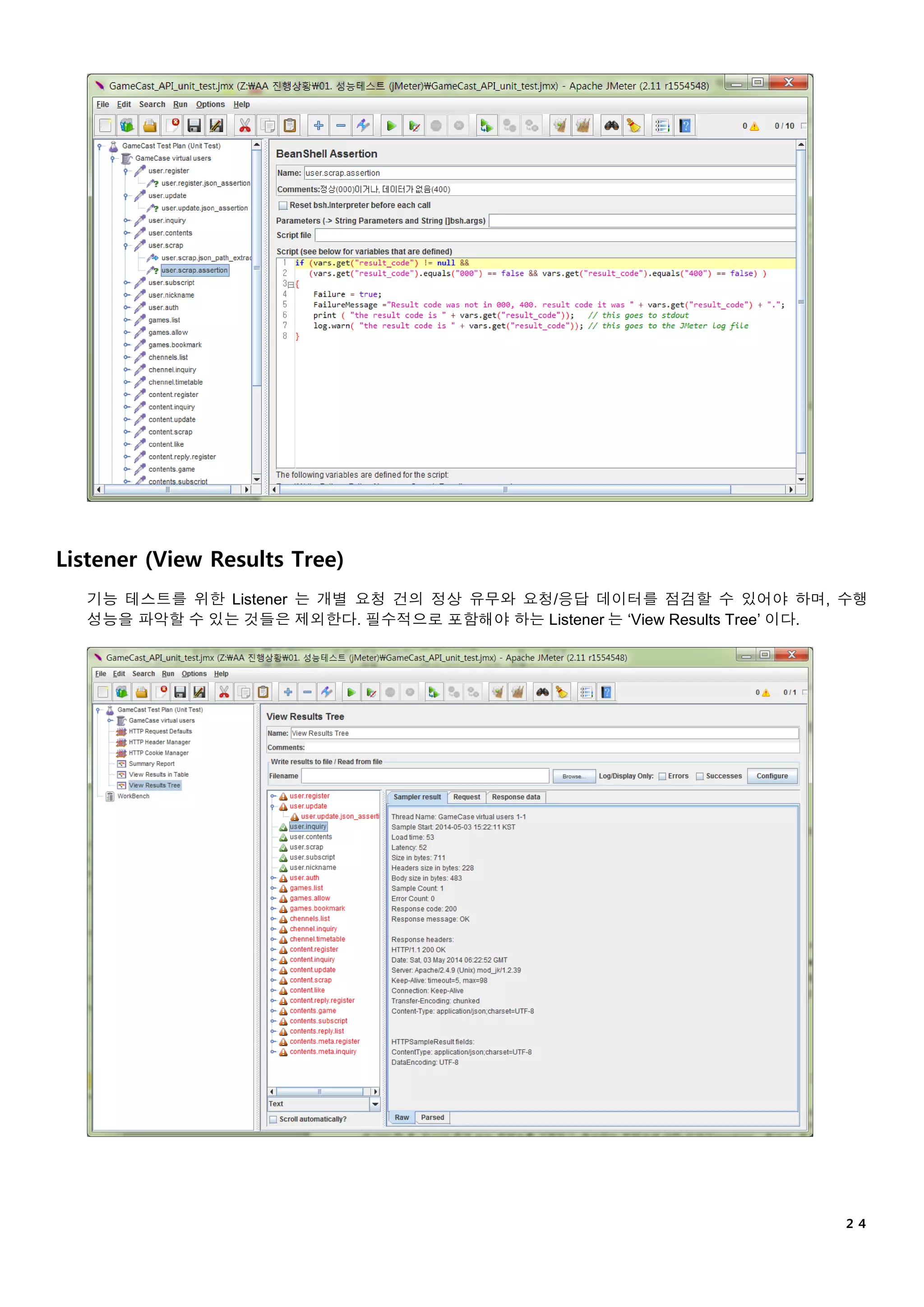Click the Browse... button next to Filename
The width and height of the screenshot is (924, 1307).
tap(574, 776)
